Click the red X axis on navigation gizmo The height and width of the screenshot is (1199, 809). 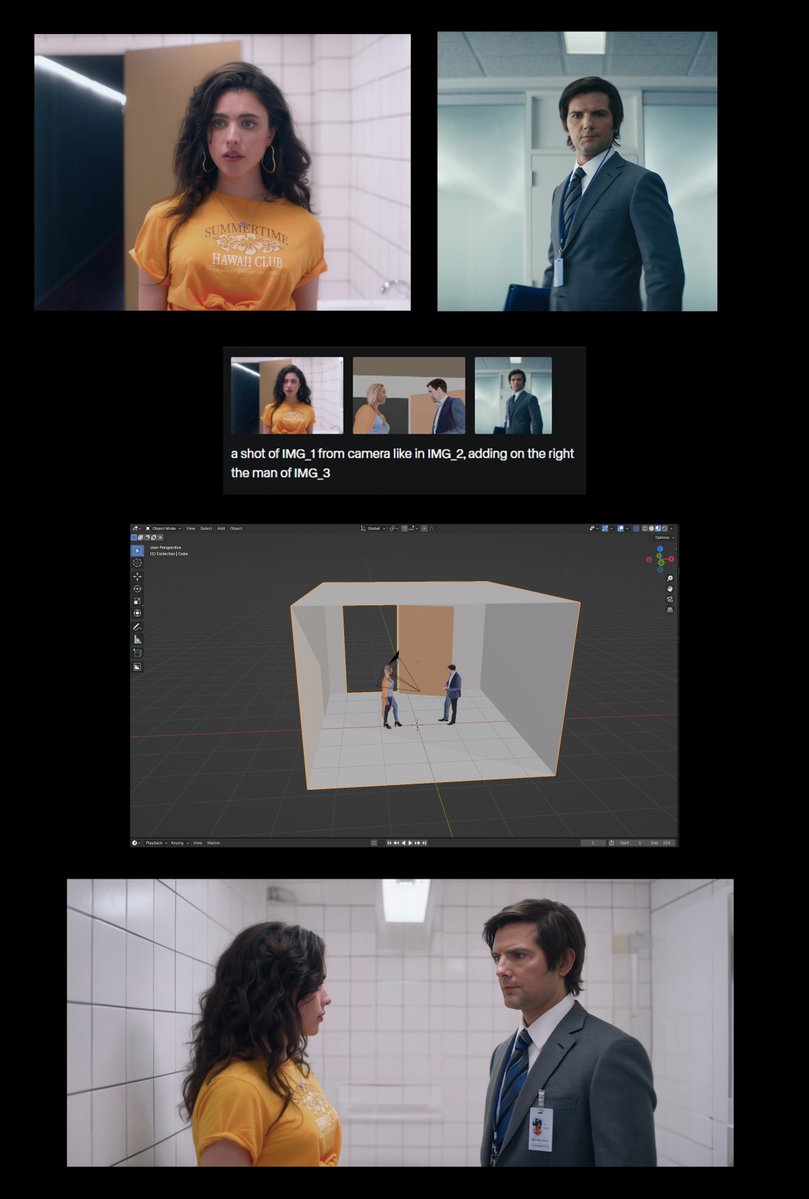671,559
